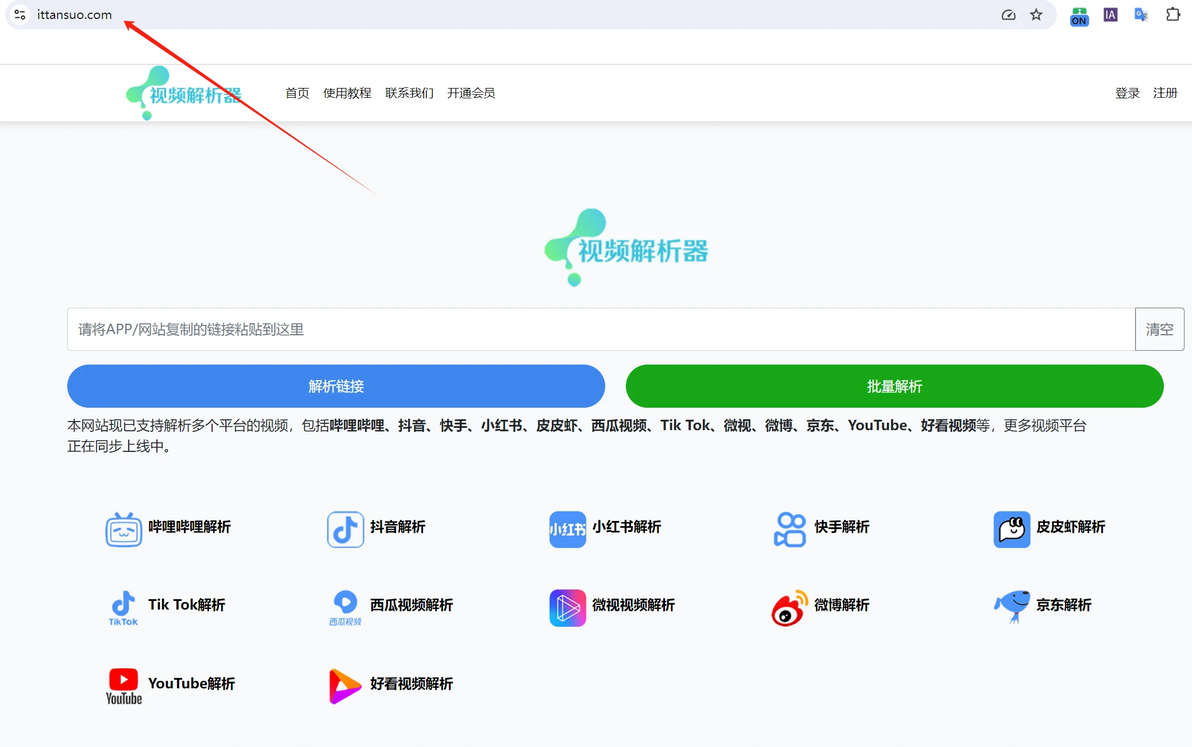Open the browser extensions puzzle icon
Screen dimensions: 1192x747
click(x=1173, y=14)
